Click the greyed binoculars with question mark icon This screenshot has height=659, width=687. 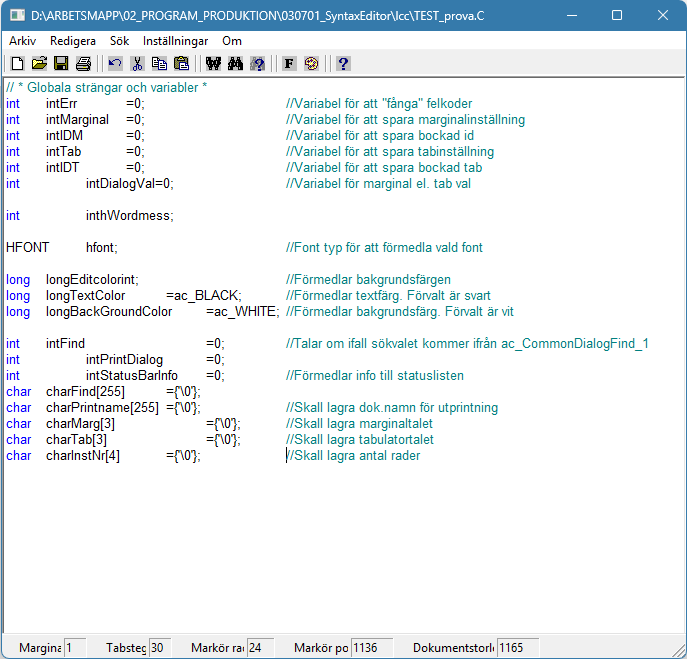click(x=258, y=64)
